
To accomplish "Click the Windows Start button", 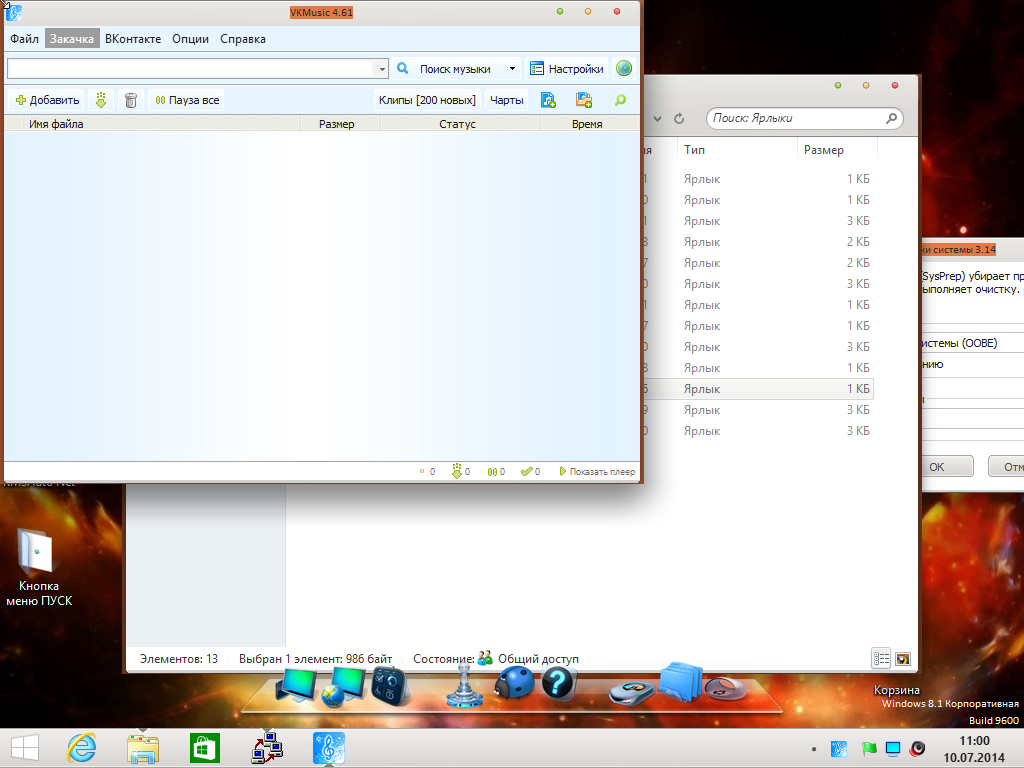I will [x=25, y=748].
